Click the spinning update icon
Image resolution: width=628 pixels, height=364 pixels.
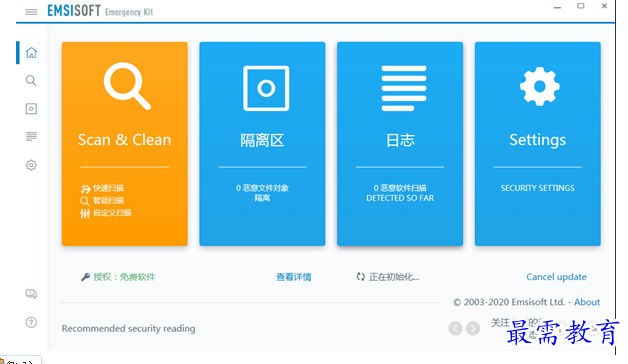[360, 277]
